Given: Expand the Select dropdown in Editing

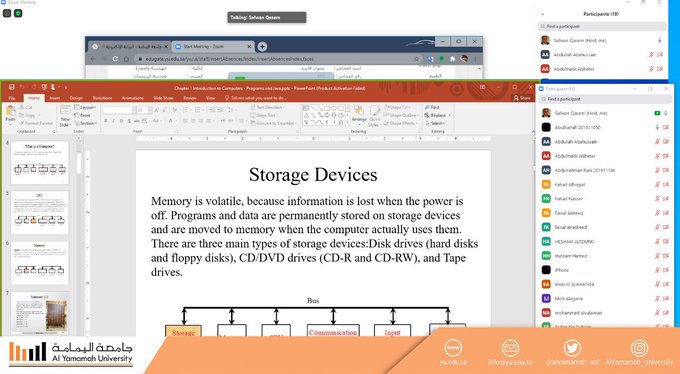Looking at the screenshot, I should click(x=435, y=123).
